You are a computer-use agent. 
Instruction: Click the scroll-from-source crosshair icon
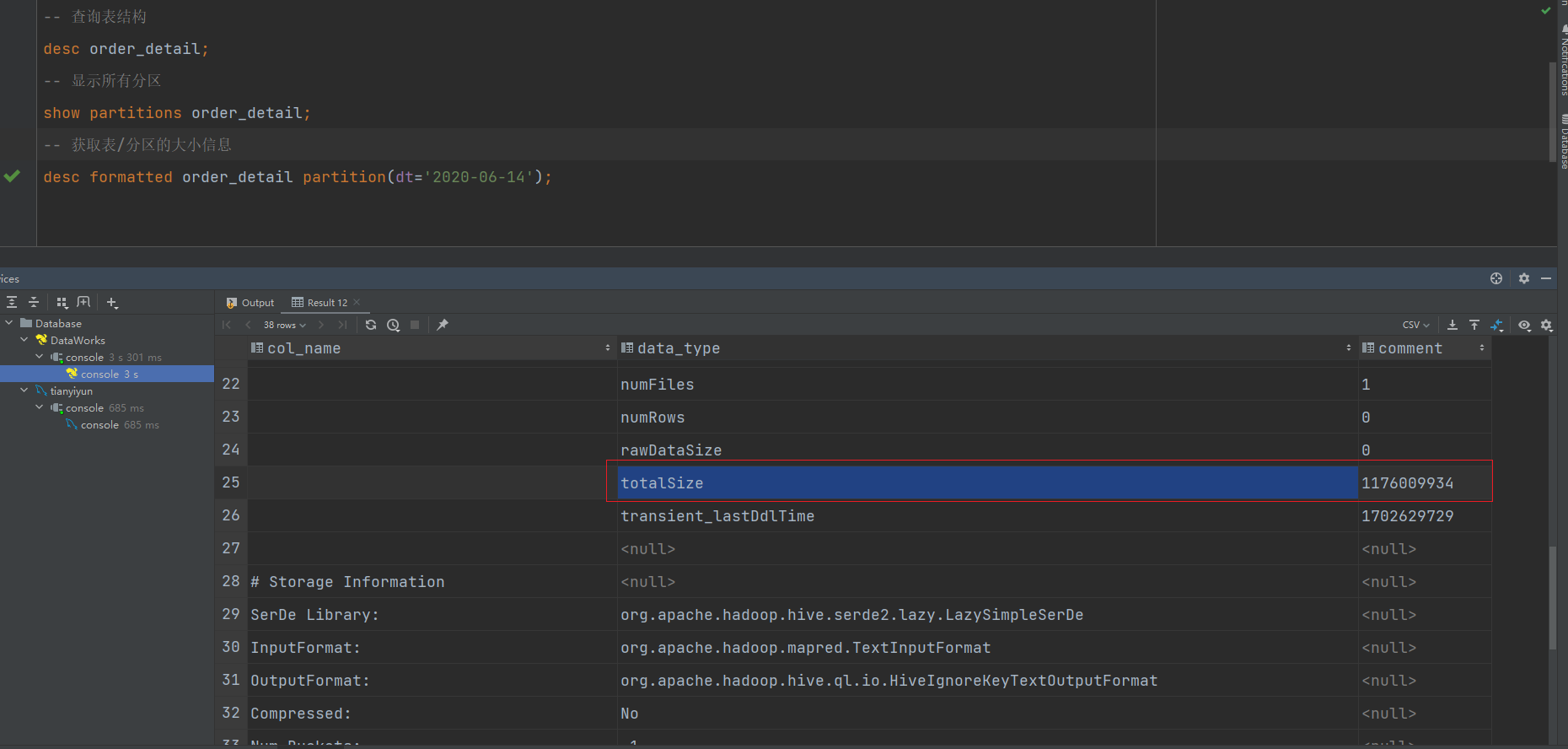[x=1496, y=278]
